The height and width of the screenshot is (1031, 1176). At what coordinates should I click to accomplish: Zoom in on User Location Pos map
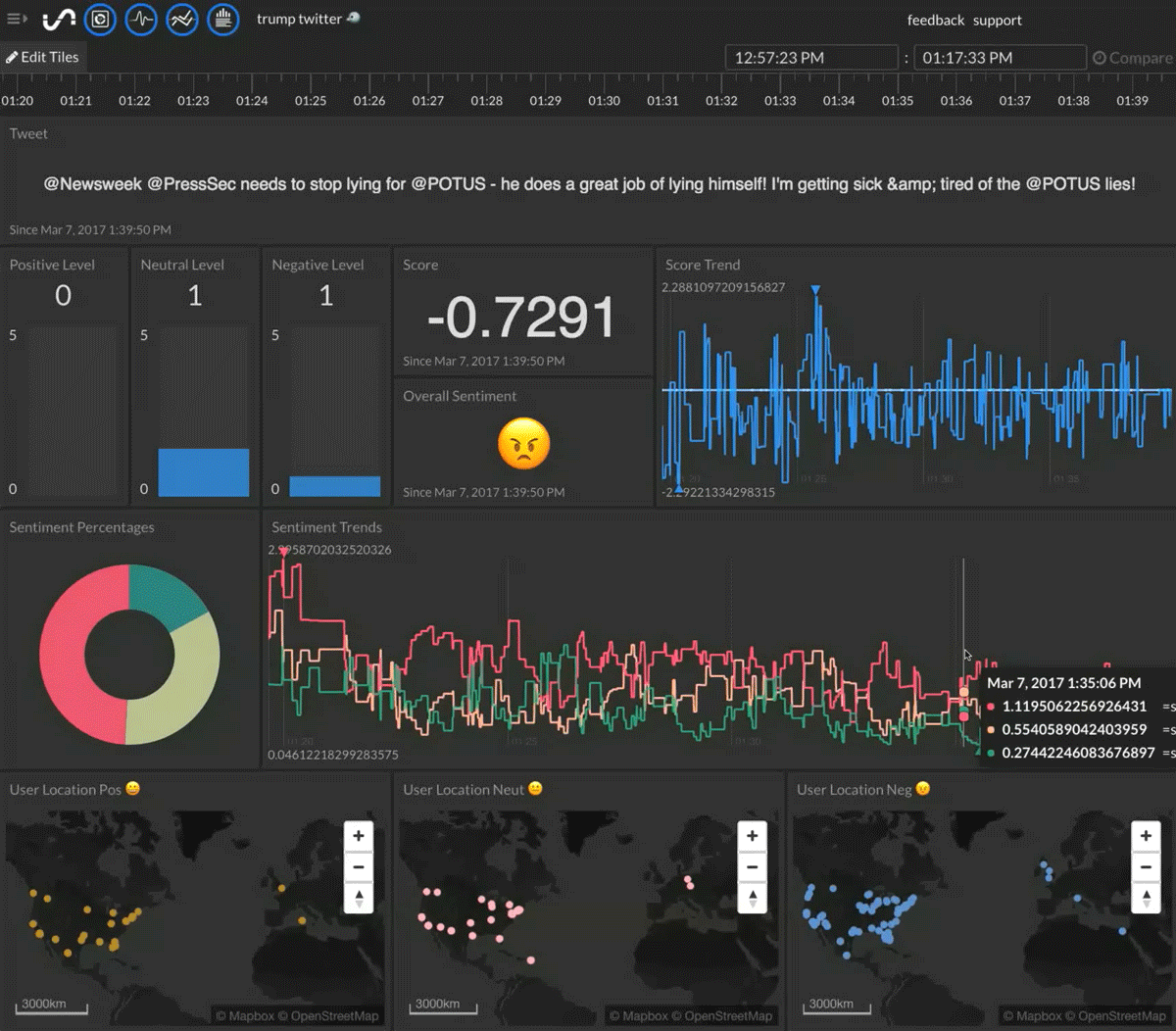click(x=359, y=836)
